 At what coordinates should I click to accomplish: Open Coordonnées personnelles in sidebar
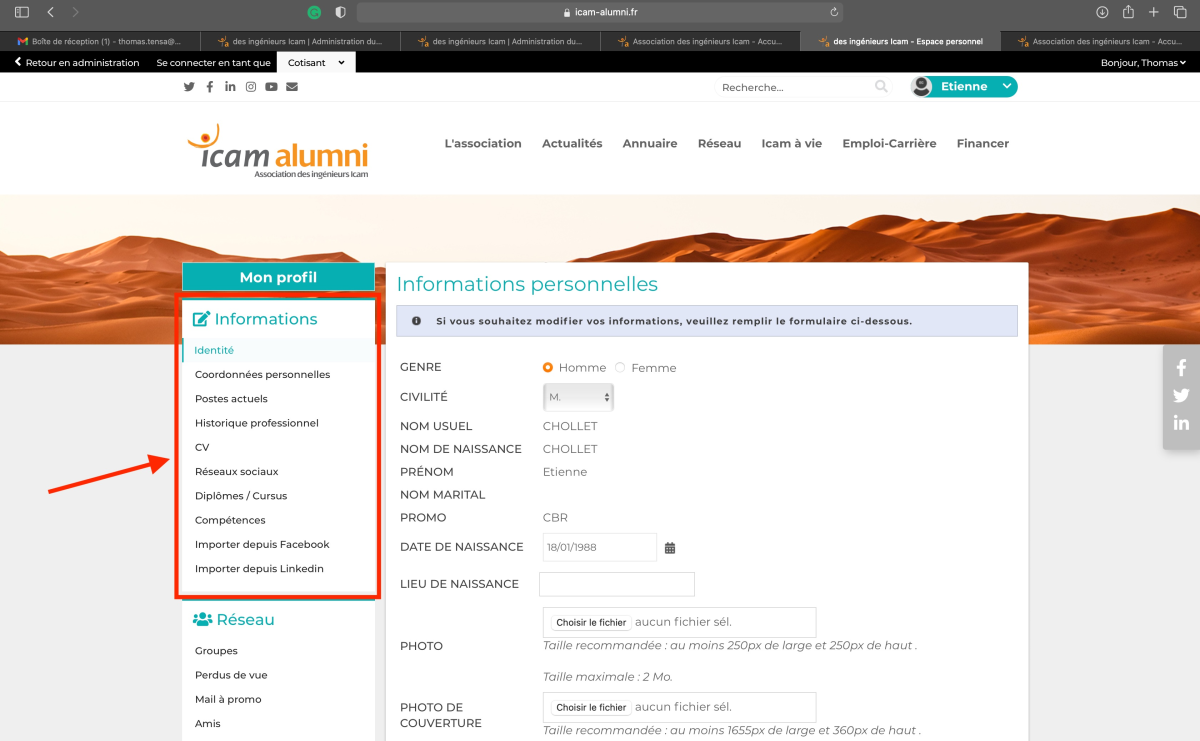click(262, 375)
